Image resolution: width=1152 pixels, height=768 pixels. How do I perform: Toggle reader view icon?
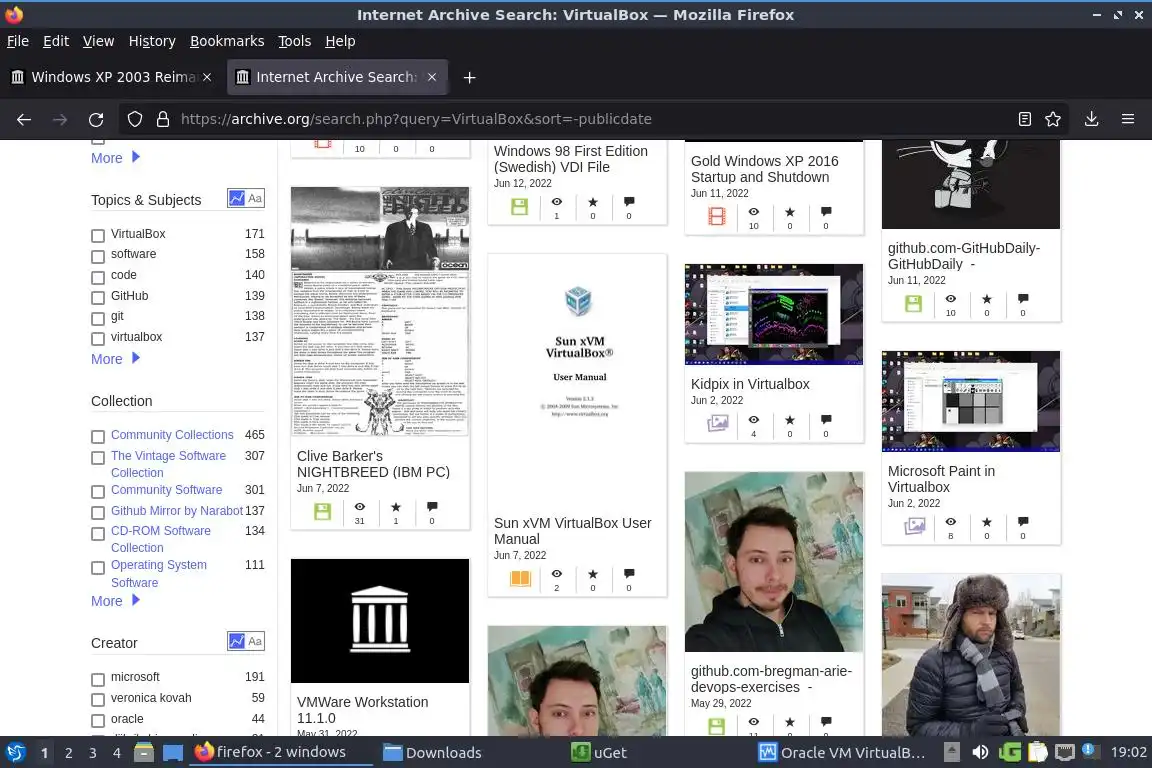[x=1025, y=119]
